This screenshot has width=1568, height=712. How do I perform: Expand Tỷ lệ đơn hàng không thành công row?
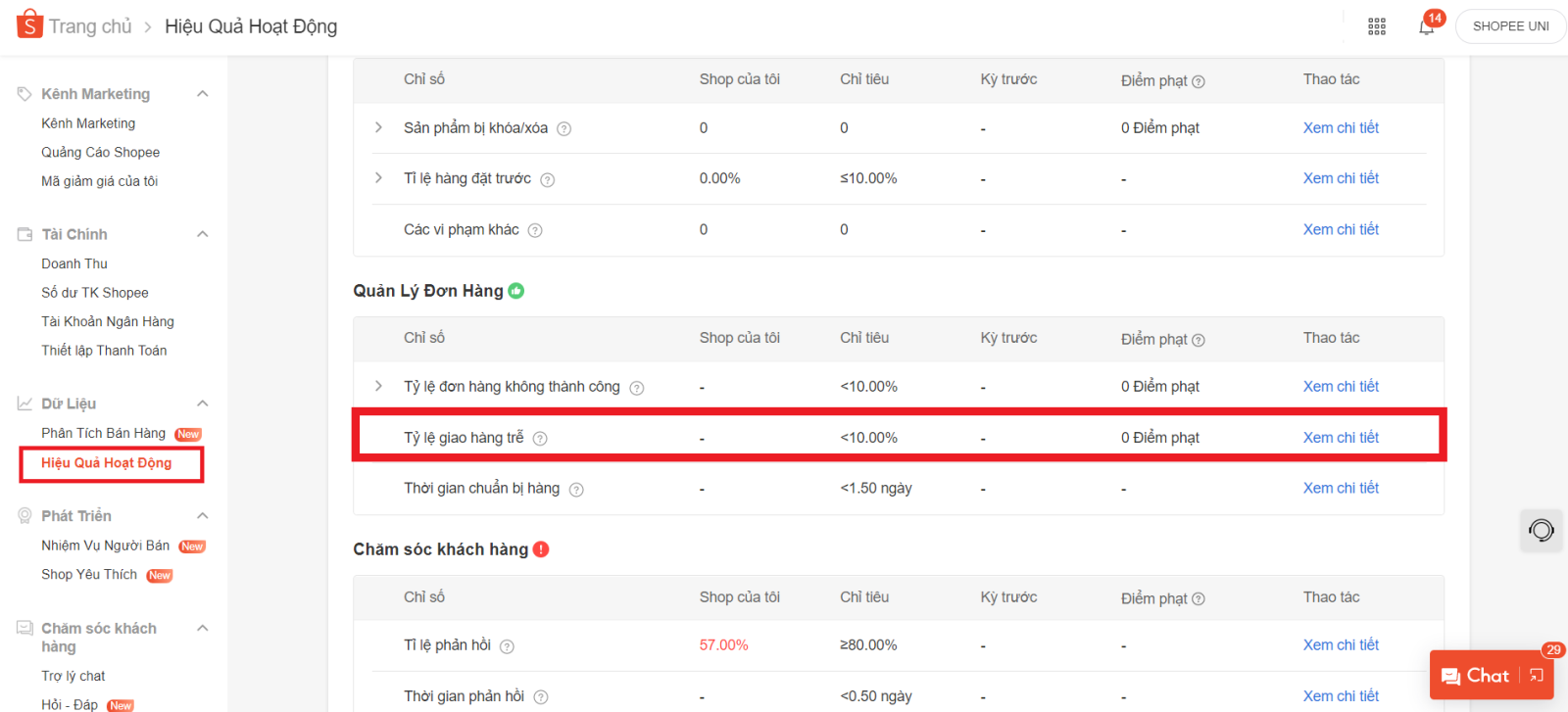pyautogui.click(x=378, y=387)
